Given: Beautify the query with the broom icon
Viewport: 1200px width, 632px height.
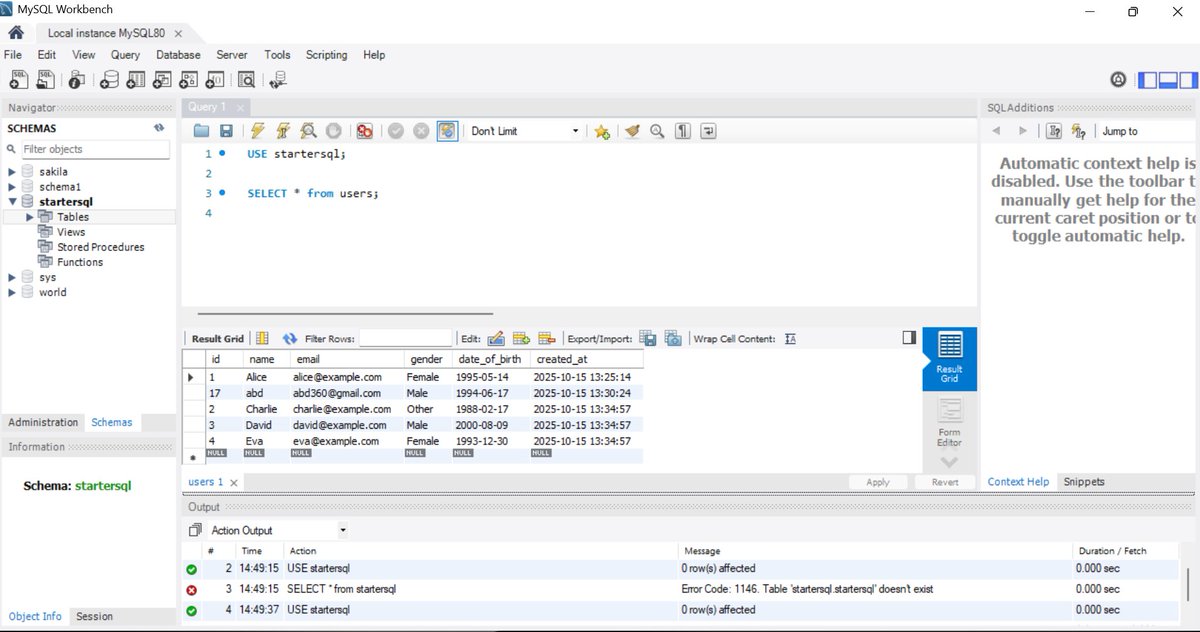Looking at the screenshot, I should pyautogui.click(x=632, y=131).
